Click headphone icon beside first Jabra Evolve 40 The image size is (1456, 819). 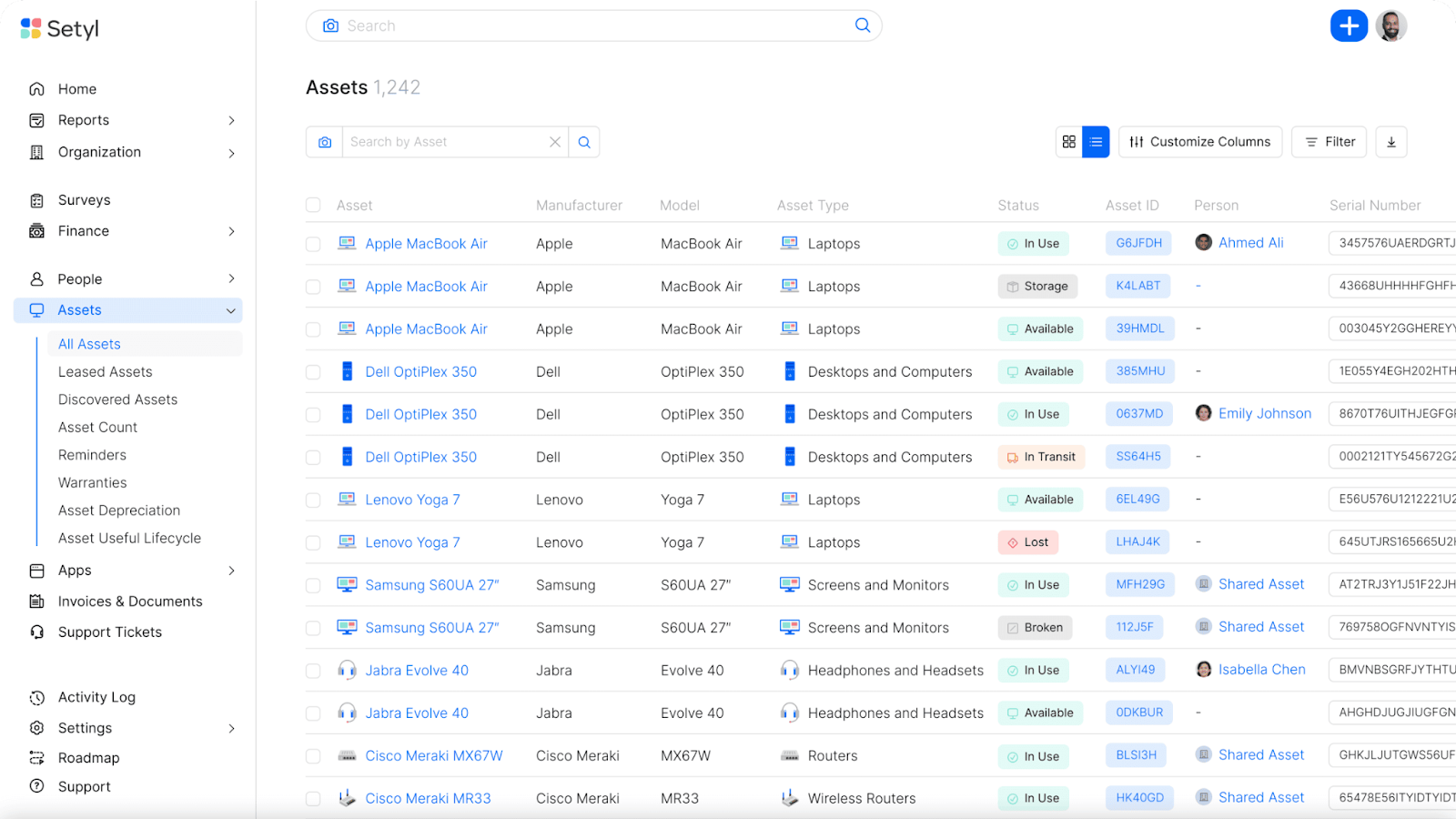tap(347, 670)
